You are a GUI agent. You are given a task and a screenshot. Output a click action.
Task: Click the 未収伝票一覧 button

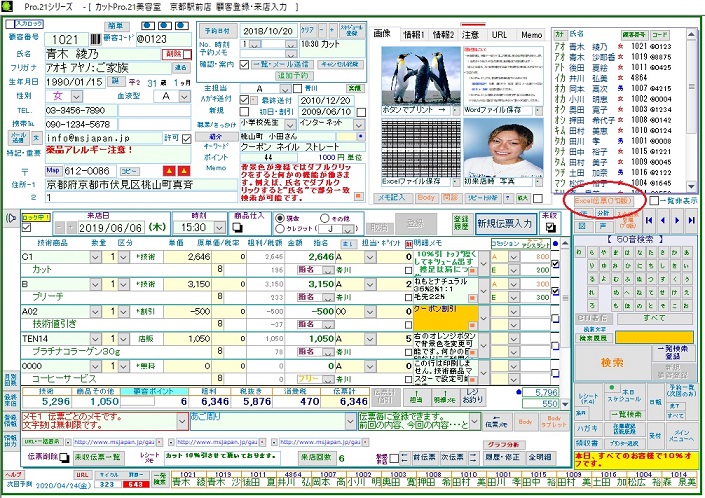[x=98, y=457]
